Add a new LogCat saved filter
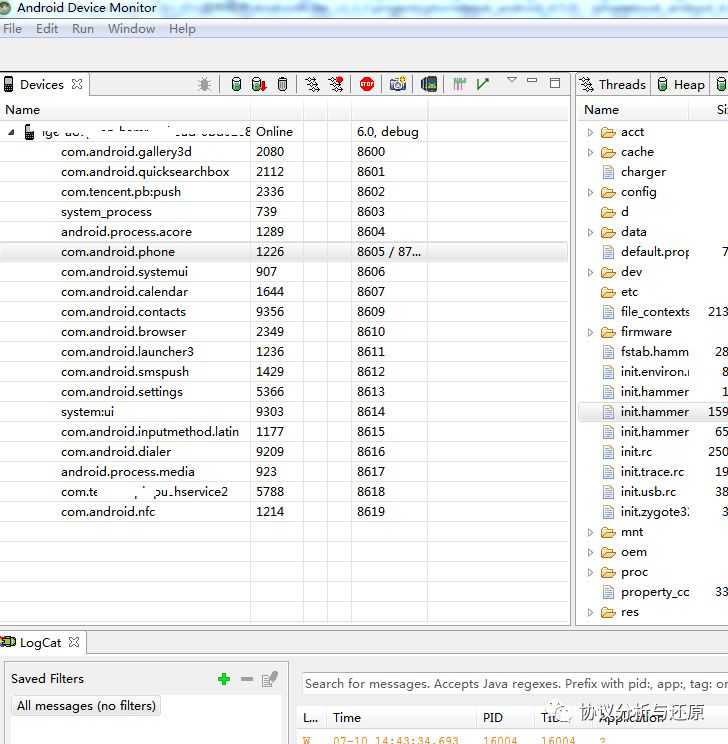Image resolution: width=728 pixels, height=744 pixels. [224, 679]
